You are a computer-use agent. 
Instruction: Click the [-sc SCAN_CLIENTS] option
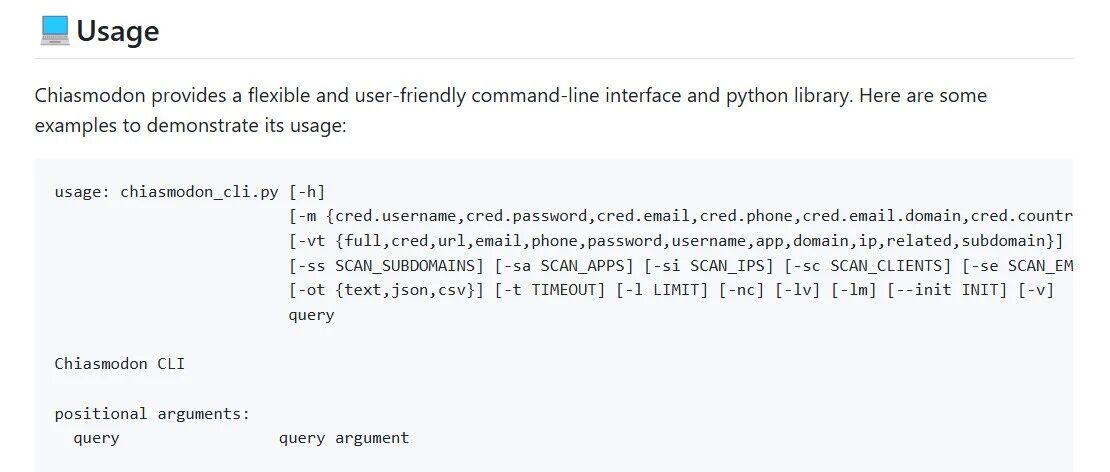pyautogui.click(x=871, y=266)
